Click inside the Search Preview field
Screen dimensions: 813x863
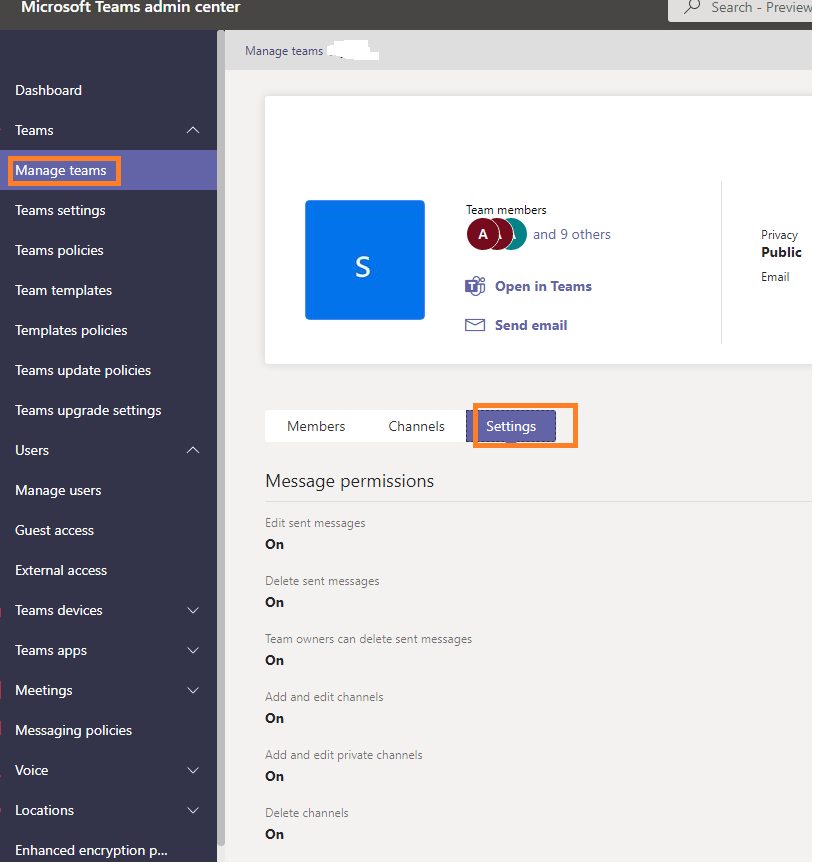coord(760,8)
